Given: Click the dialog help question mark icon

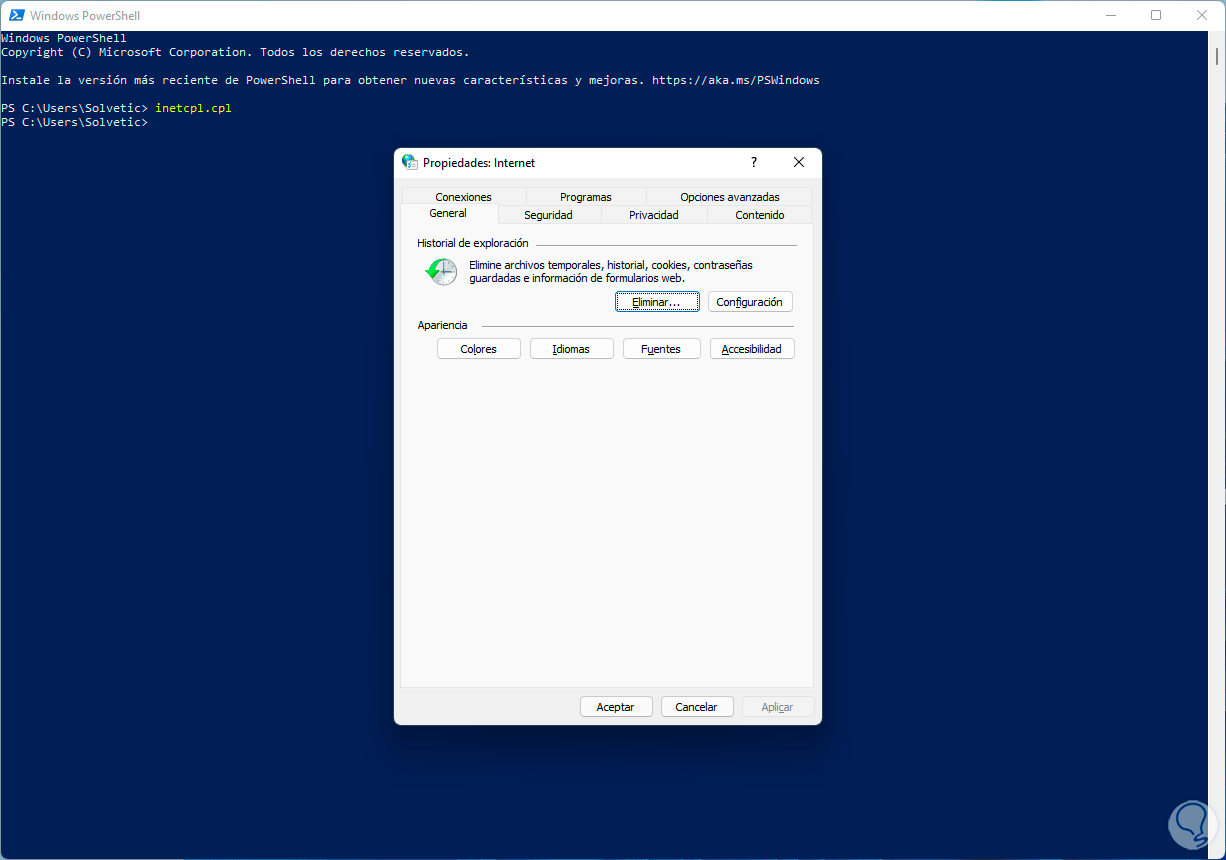Looking at the screenshot, I should click(x=754, y=162).
